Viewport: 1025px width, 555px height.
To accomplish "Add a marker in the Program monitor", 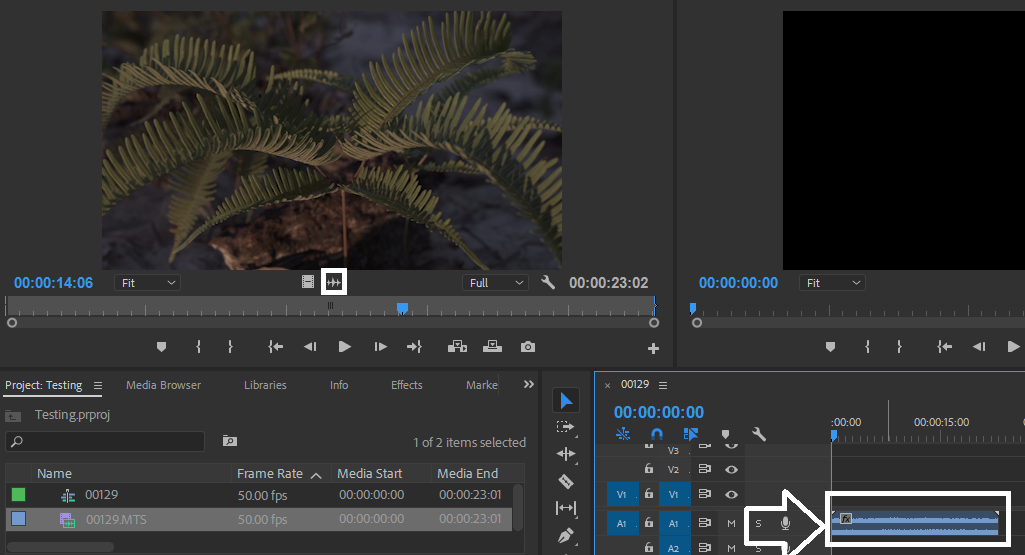I will click(x=830, y=347).
